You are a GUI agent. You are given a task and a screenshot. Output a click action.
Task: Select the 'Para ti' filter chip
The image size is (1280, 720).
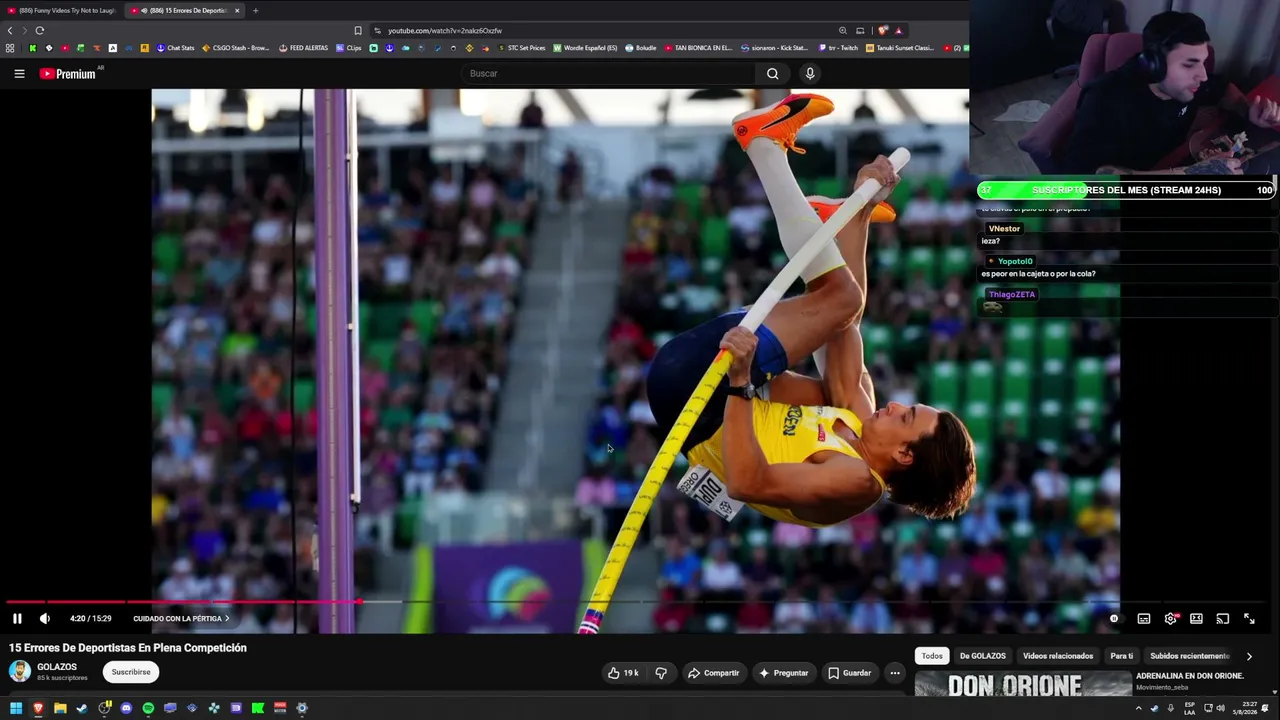1122,656
